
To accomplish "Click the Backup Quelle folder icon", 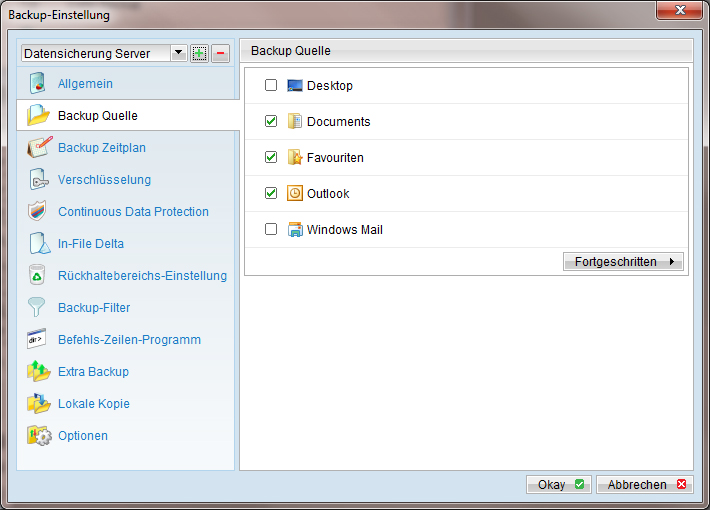I will point(38,115).
